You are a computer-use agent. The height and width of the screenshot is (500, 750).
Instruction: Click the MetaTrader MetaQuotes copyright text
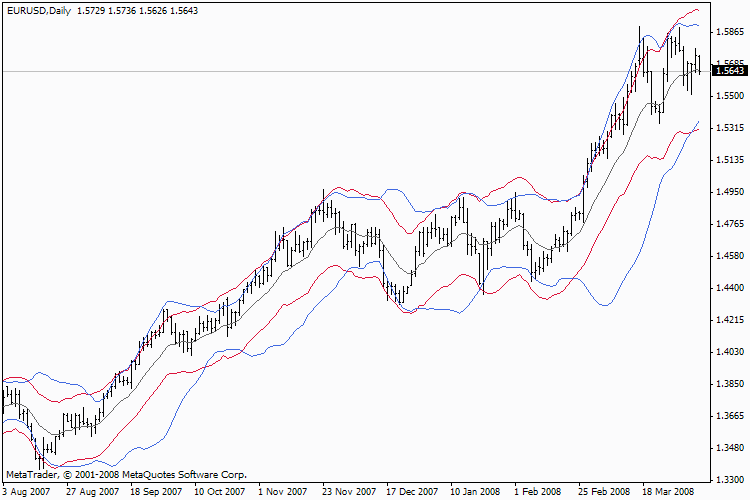click(126, 475)
